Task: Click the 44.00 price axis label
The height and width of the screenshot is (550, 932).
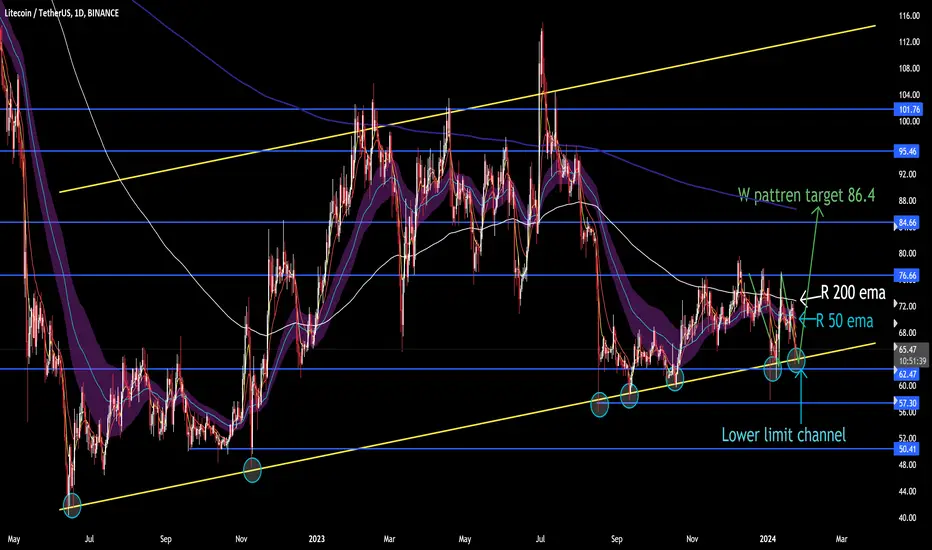Action: [x=908, y=491]
